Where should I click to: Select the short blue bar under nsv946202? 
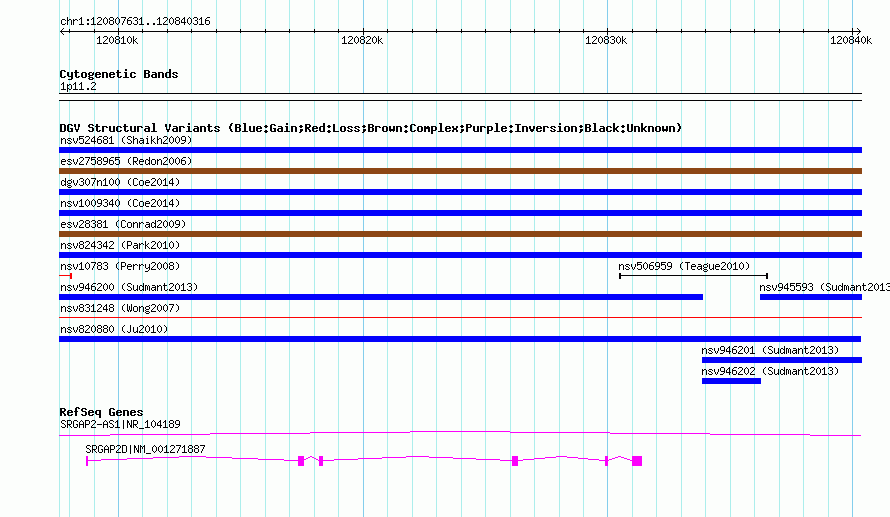click(x=731, y=381)
